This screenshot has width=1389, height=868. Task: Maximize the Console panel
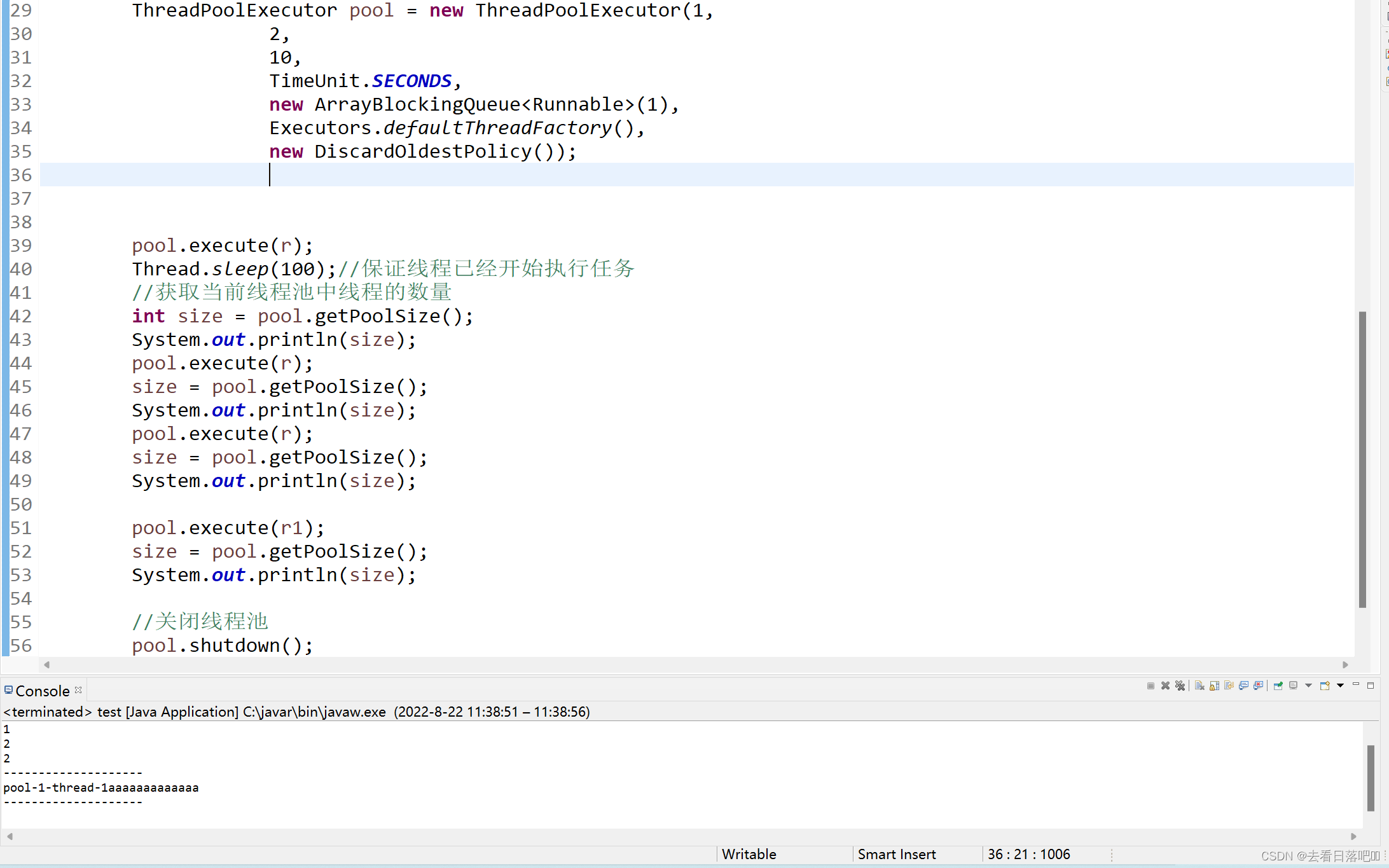pyautogui.click(x=1371, y=685)
